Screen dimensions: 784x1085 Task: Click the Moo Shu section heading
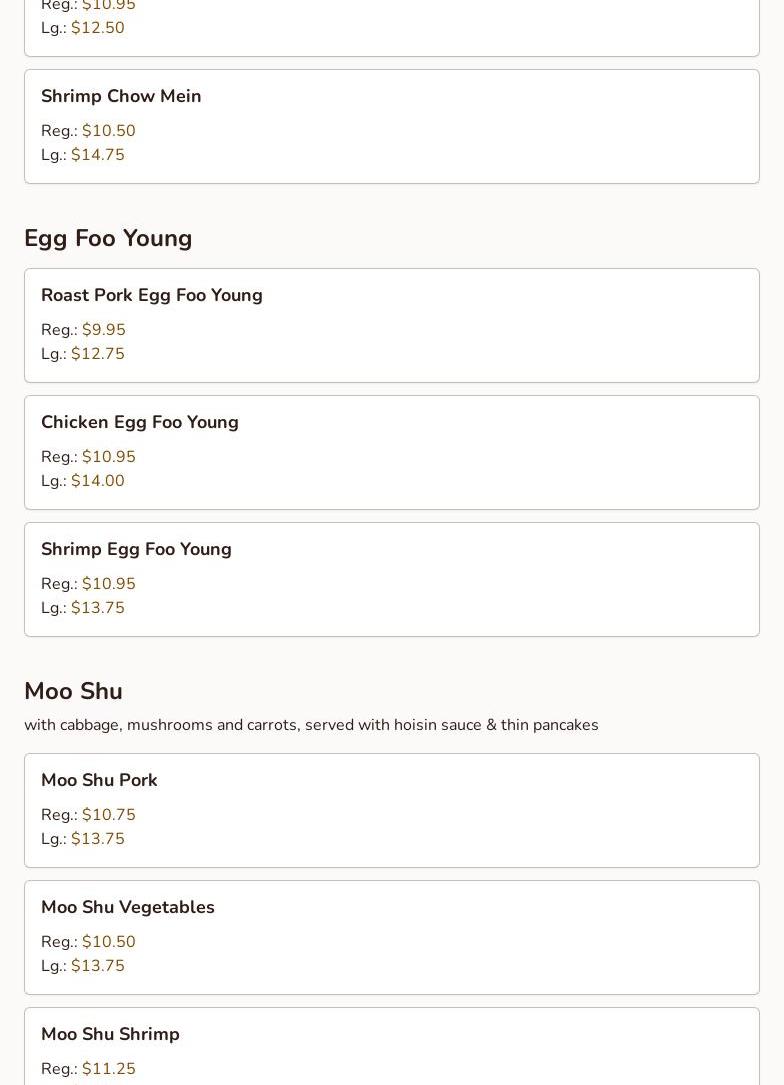pyautogui.click(x=73, y=691)
